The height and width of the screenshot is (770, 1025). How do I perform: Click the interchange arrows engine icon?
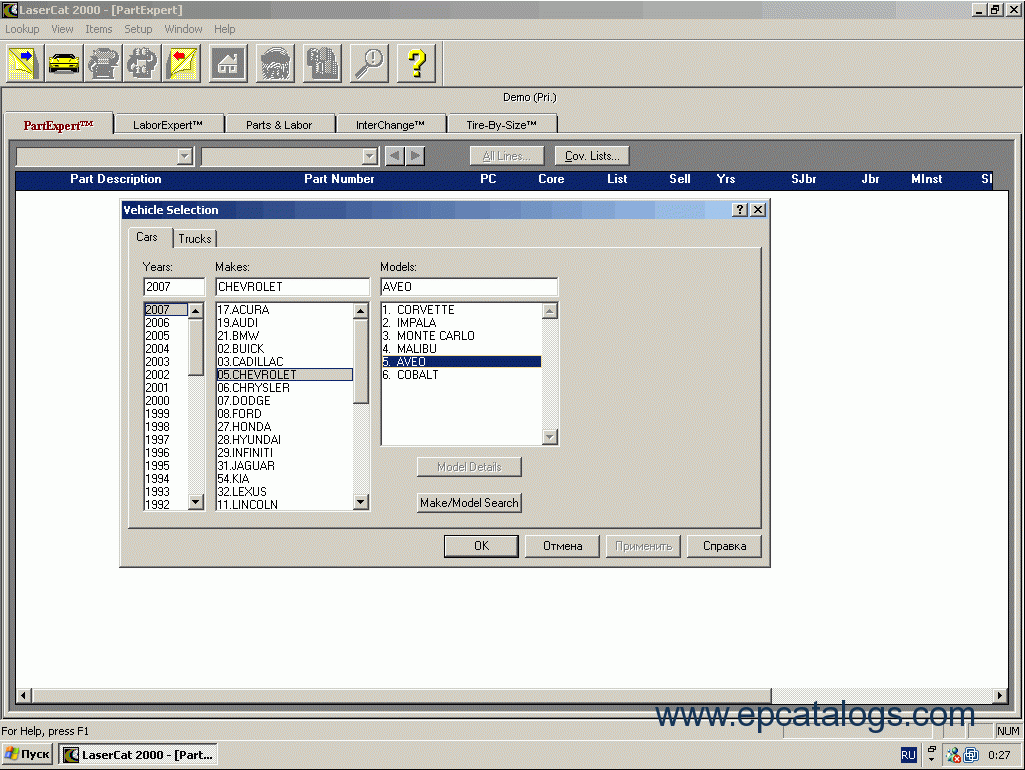pyautogui.click(x=142, y=63)
